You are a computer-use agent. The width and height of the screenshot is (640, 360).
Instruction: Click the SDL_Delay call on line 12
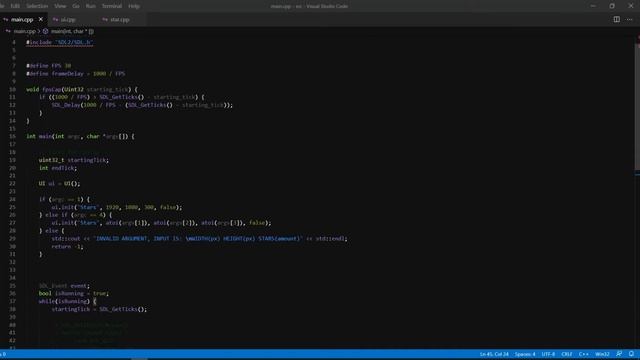pyautogui.click(x=142, y=105)
